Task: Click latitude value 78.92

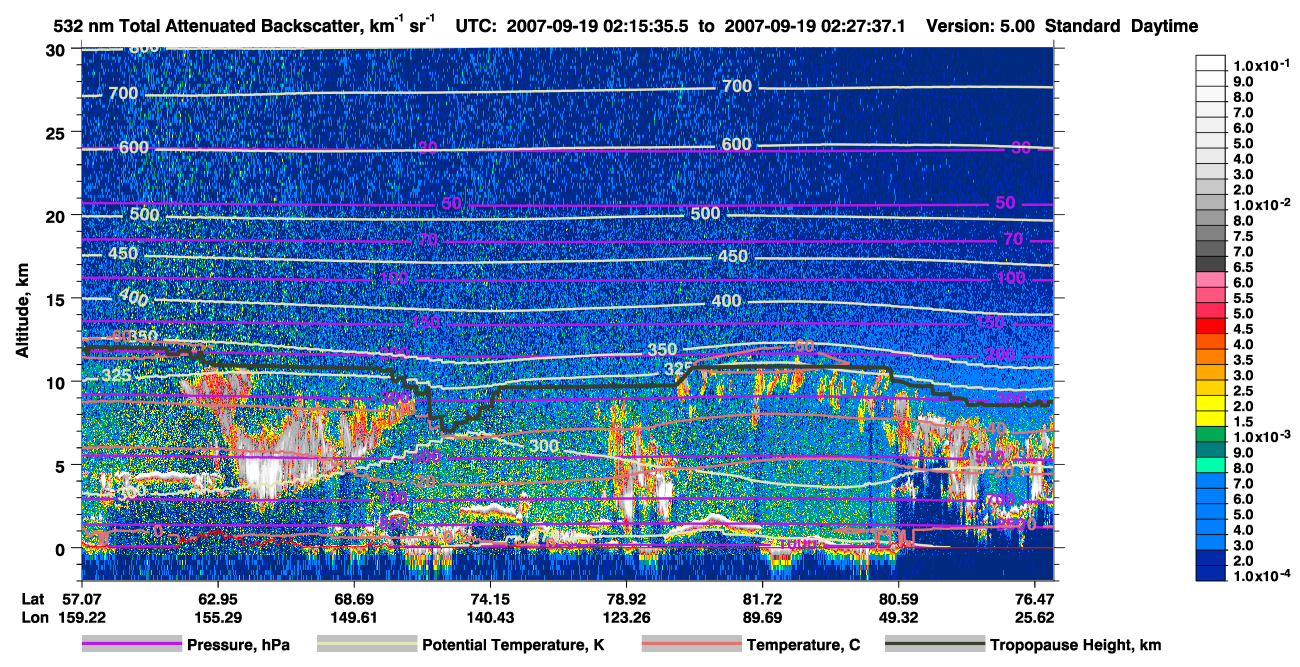Action: coord(626,599)
